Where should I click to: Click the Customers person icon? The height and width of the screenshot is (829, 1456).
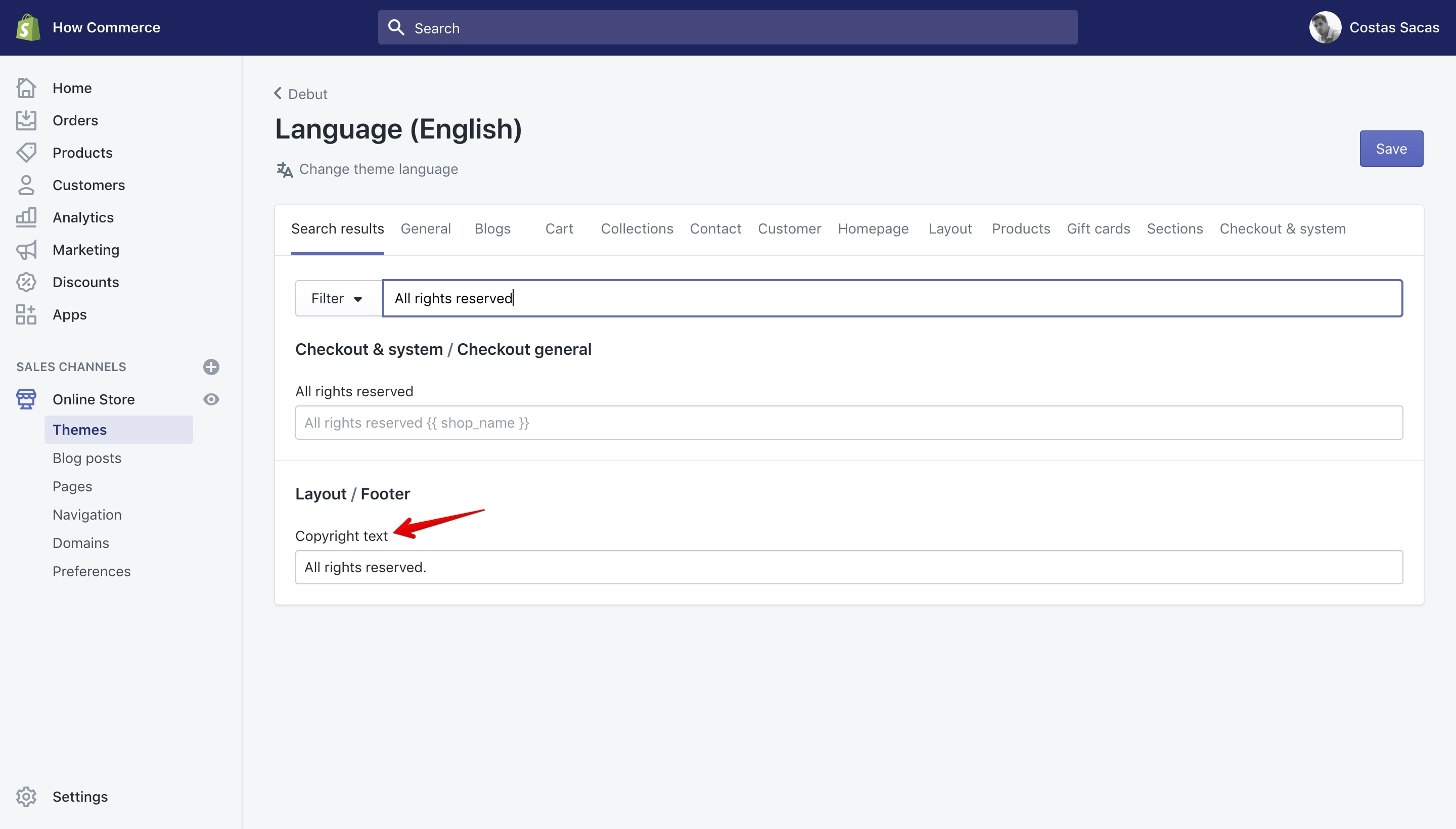(x=26, y=185)
